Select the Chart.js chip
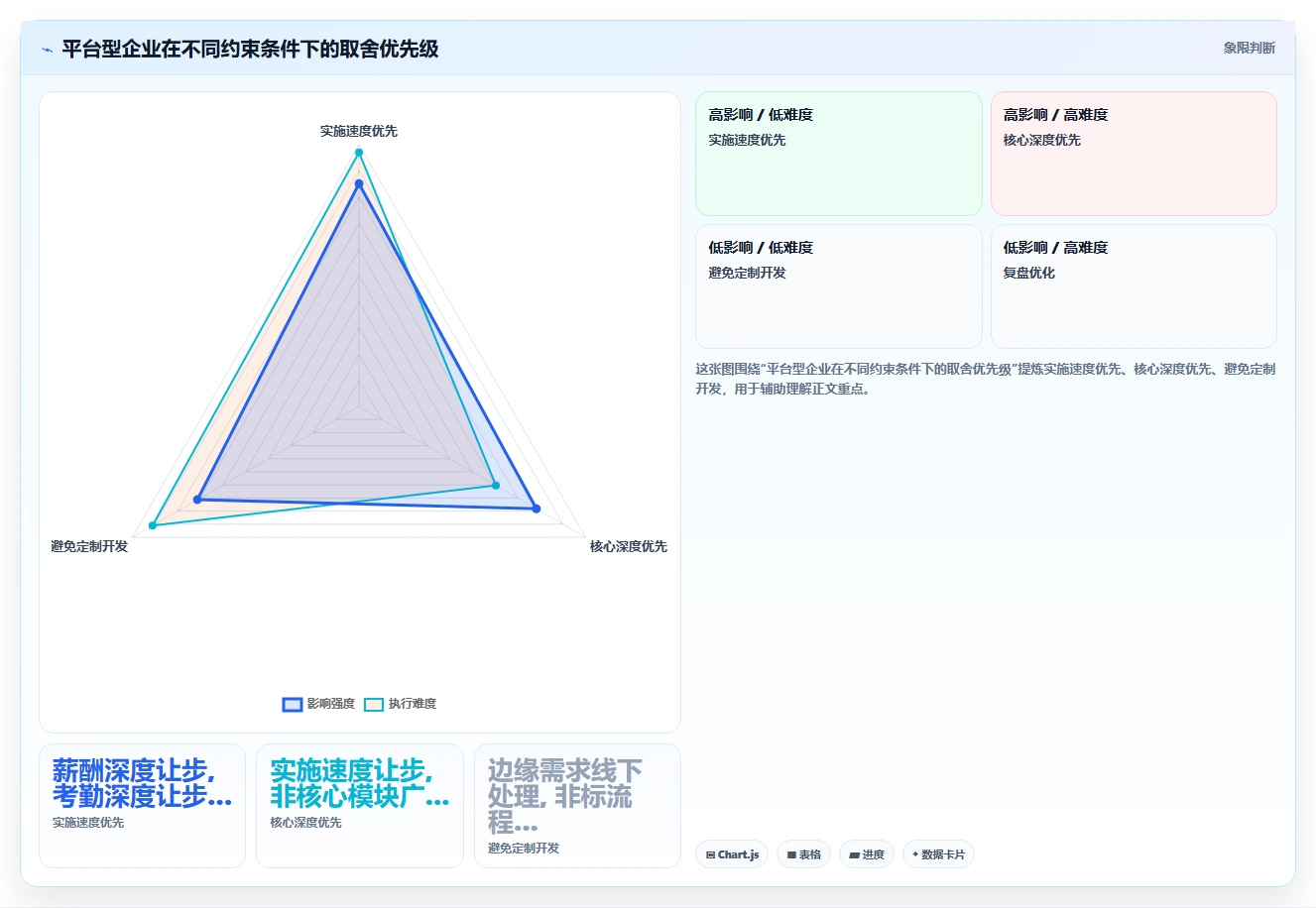The image size is (1316, 908). [x=732, y=854]
